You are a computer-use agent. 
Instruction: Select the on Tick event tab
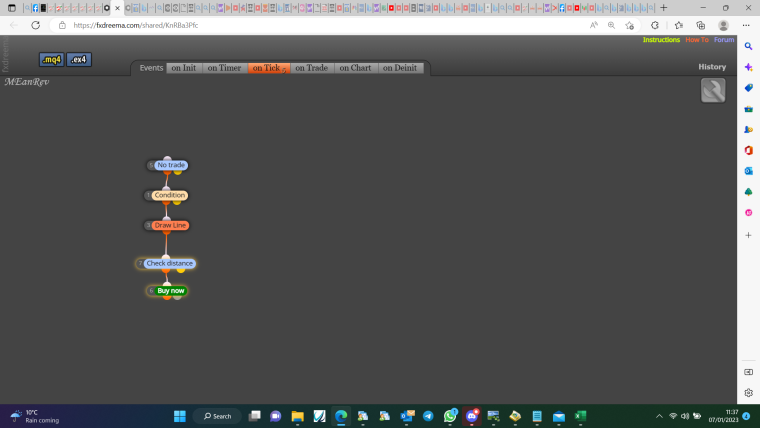[x=269, y=68]
